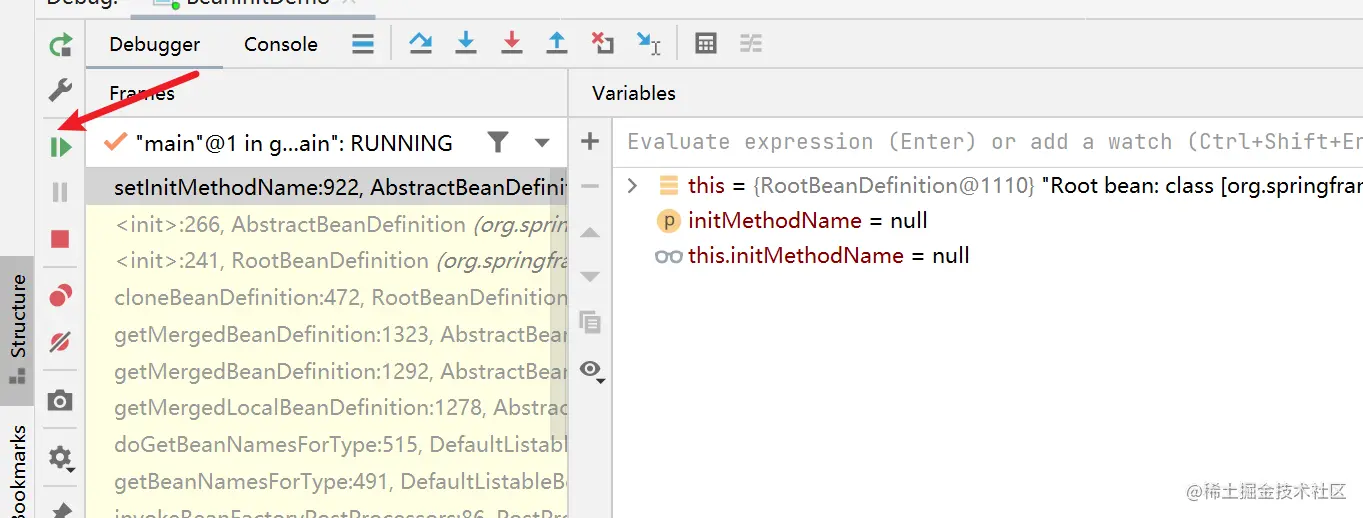
Task: Filter frames with funnel icon
Action: tap(497, 142)
